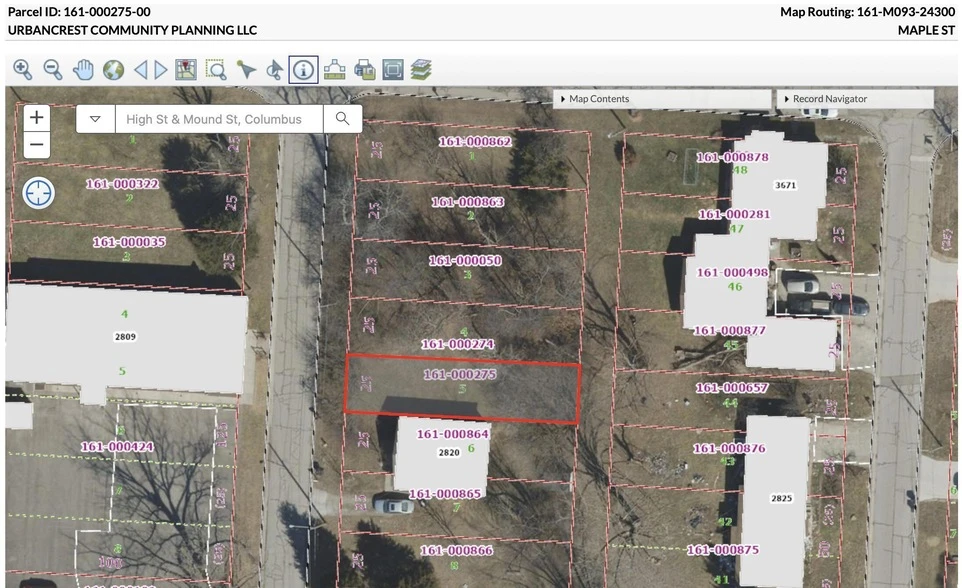Viewport: 962px width, 588px height.
Task: Click parcel label 161-000875
Action: pos(723,550)
